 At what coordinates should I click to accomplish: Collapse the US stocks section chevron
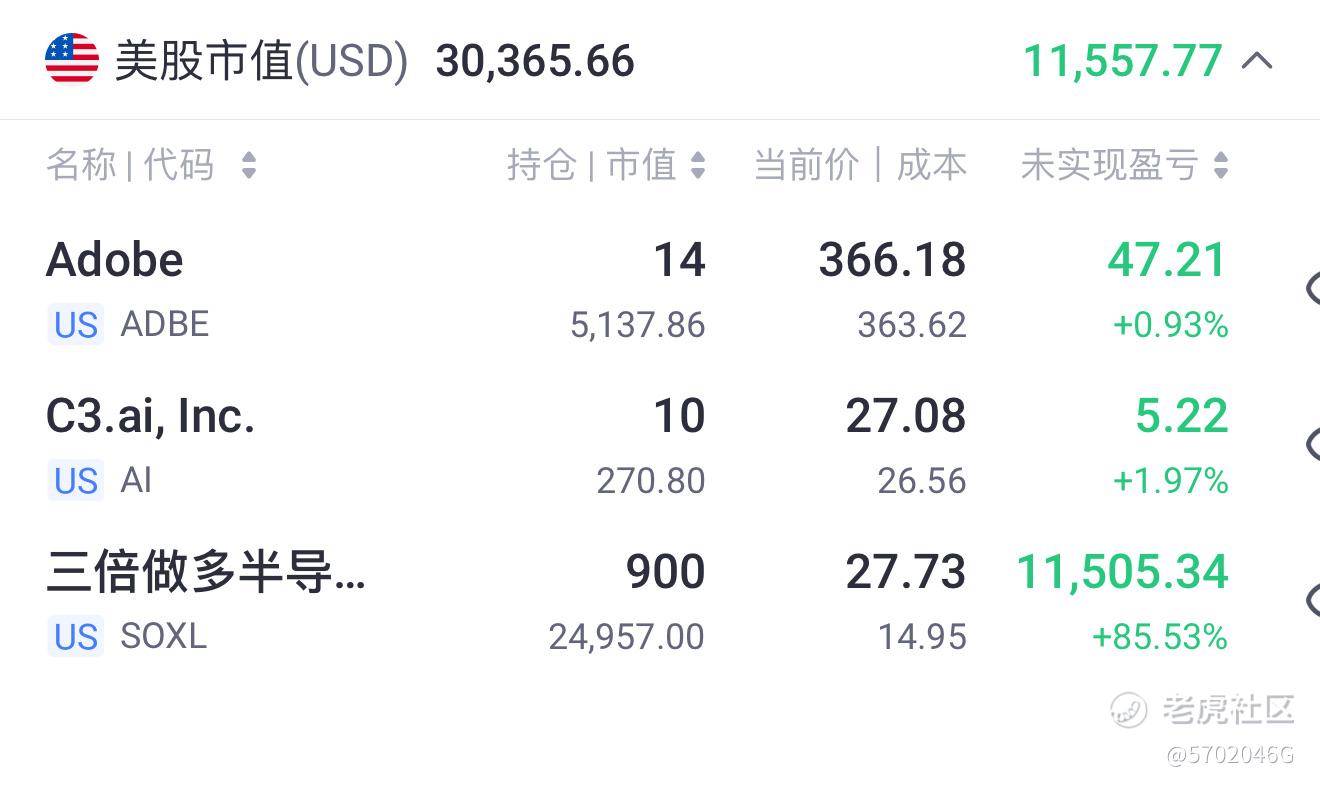pyautogui.click(x=1257, y=61)
